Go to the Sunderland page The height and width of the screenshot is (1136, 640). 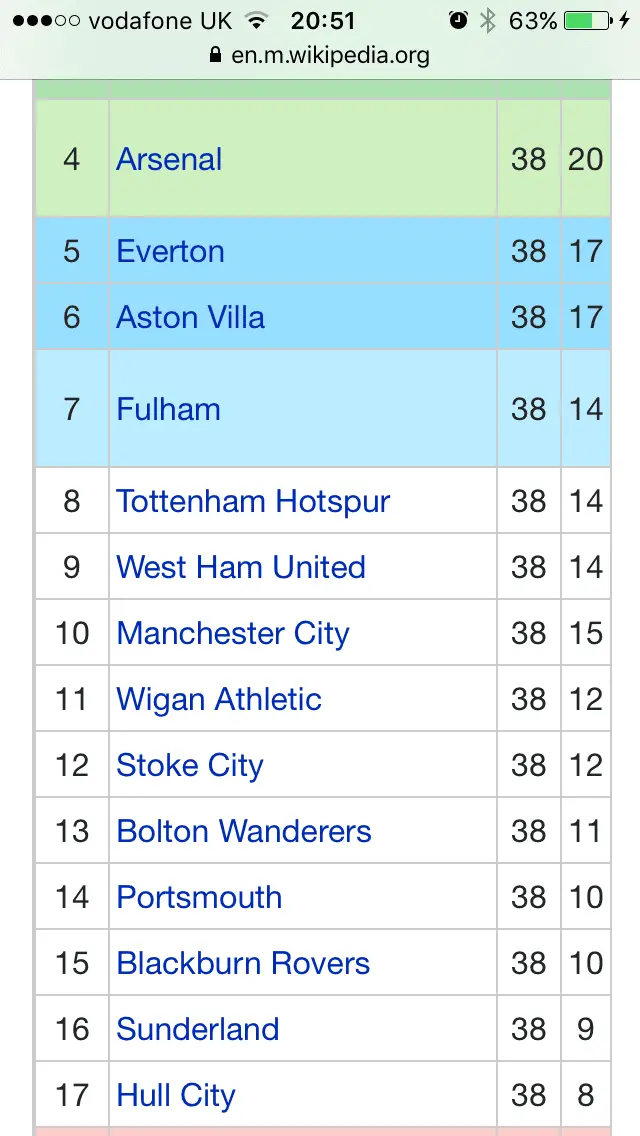click(x=198, y=1029)
